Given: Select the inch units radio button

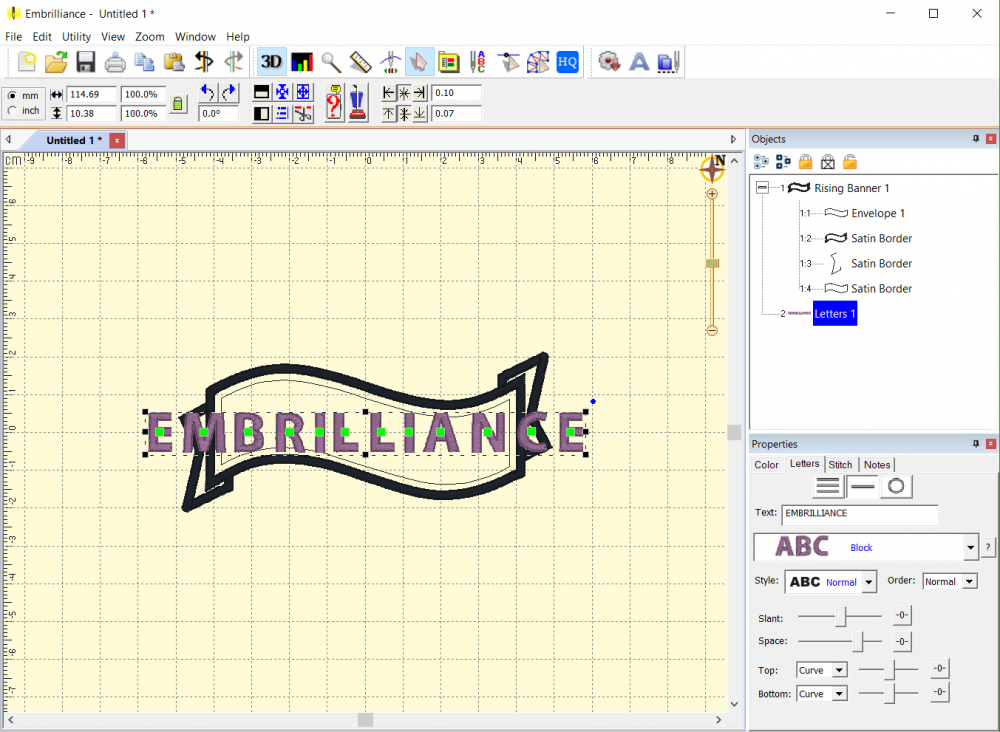Looking at the screenshot, I should pos(12,110).
